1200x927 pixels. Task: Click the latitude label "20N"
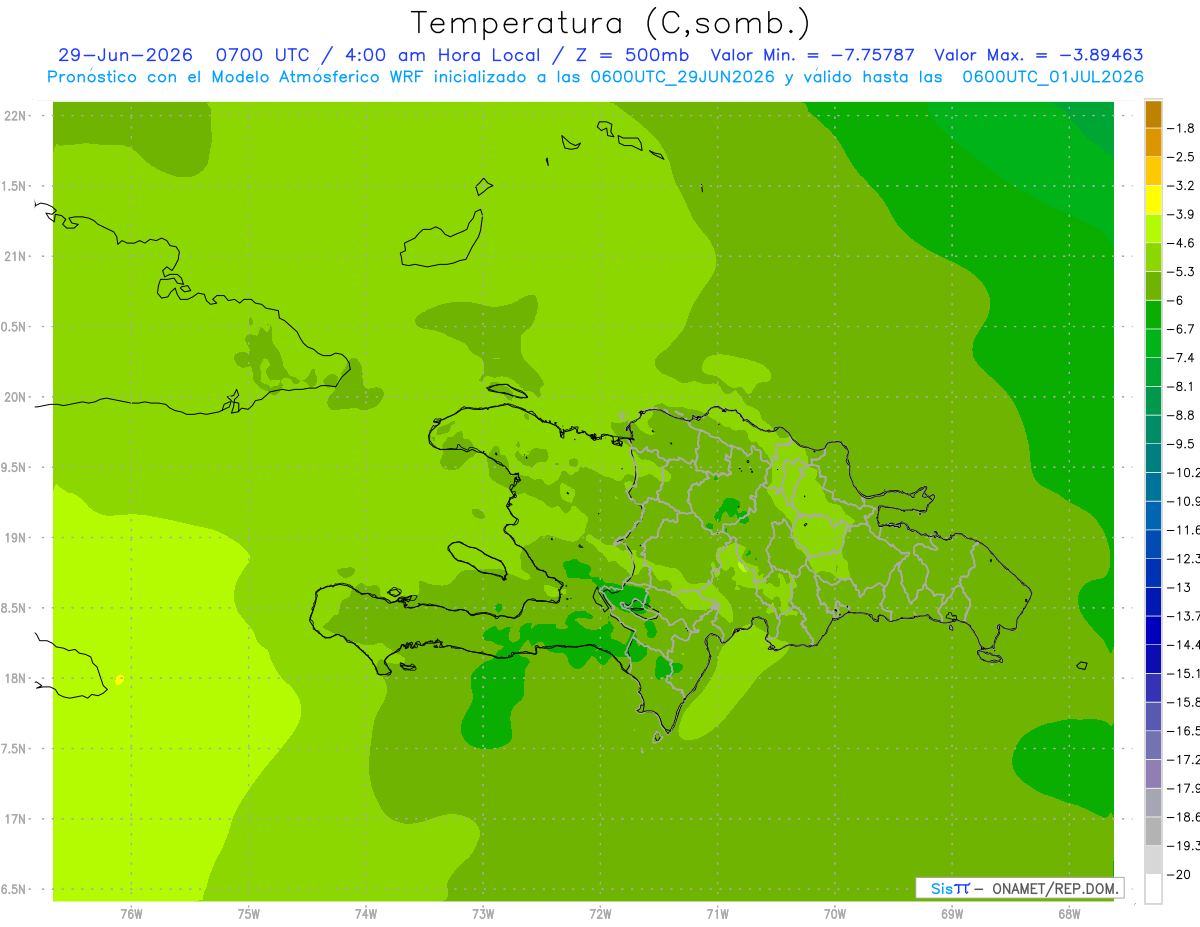17,397
